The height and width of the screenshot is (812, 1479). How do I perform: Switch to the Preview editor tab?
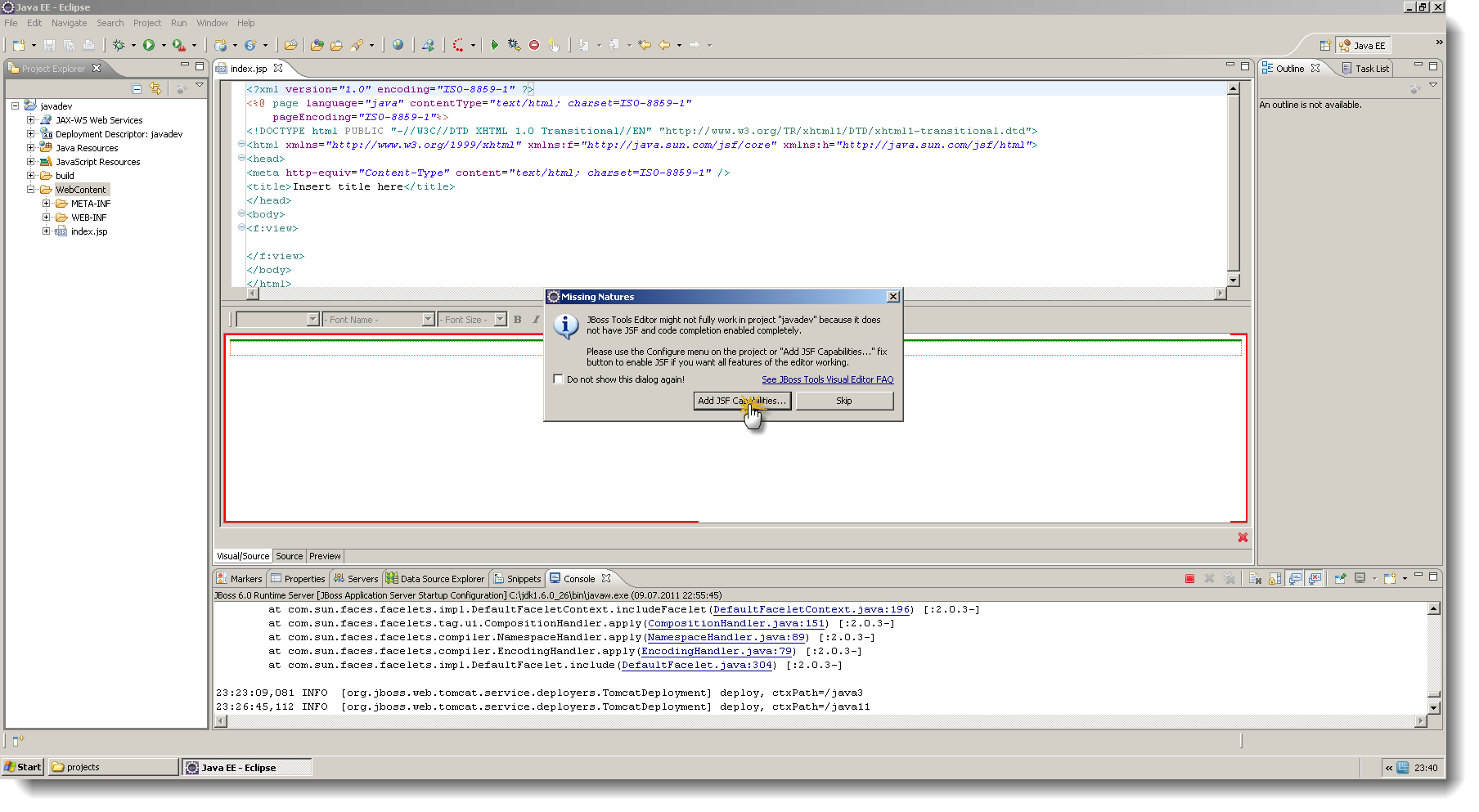pyautogui.click(x=325, y=556)
